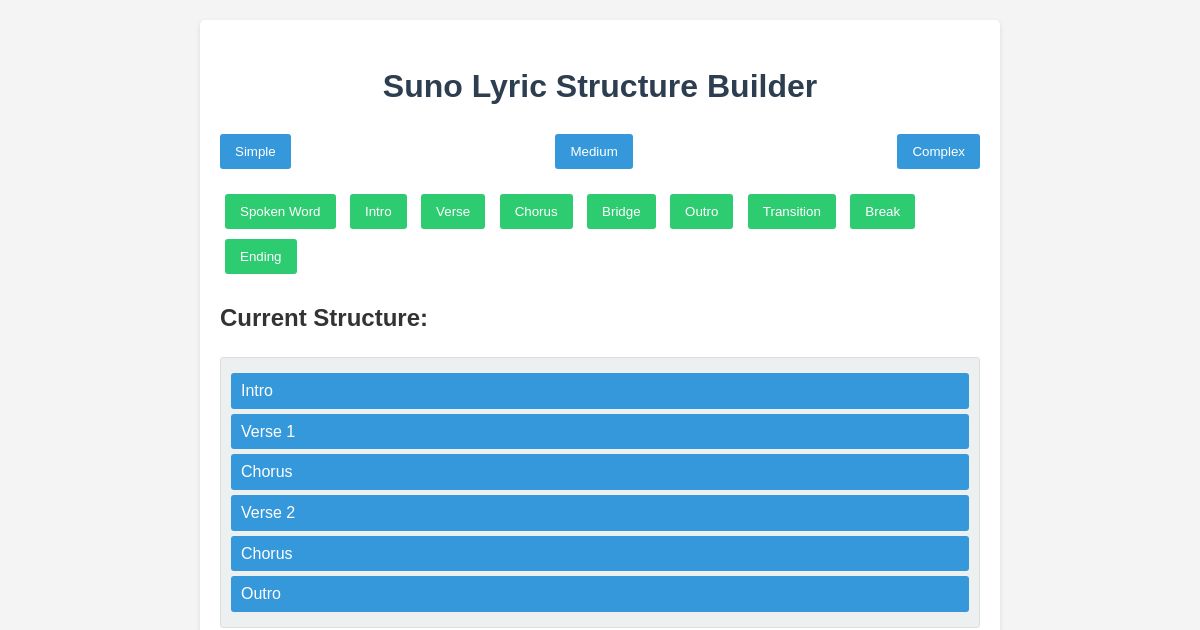Add an Outro section
Screen dimensions: 1200x630
[x=701, y=211]
